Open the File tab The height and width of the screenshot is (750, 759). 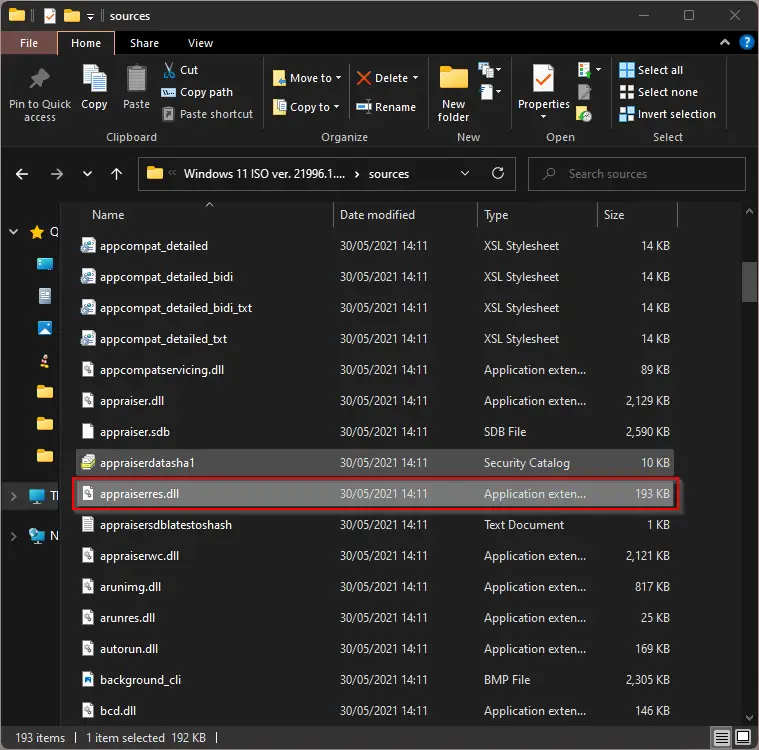[x=29, y=43]
